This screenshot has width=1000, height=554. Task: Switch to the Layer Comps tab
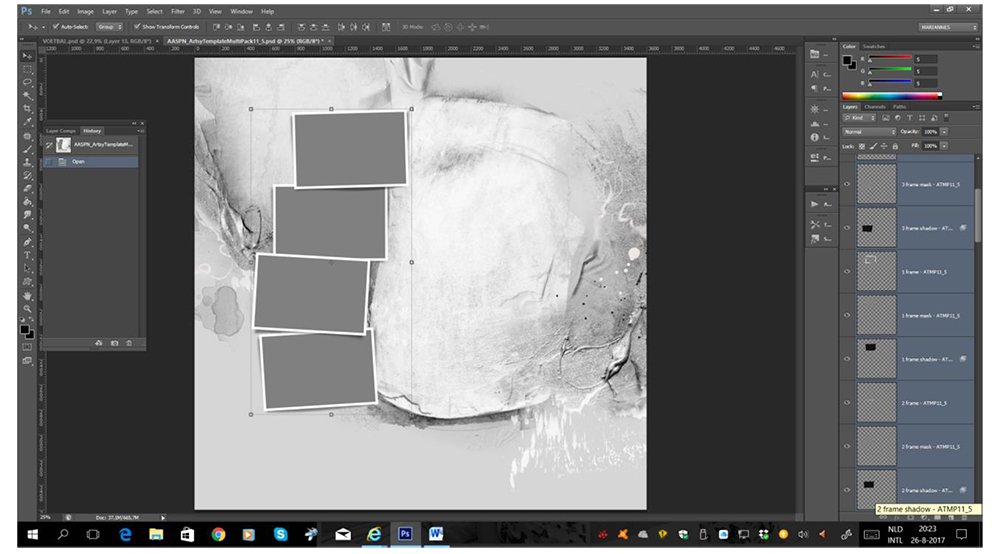61,131
